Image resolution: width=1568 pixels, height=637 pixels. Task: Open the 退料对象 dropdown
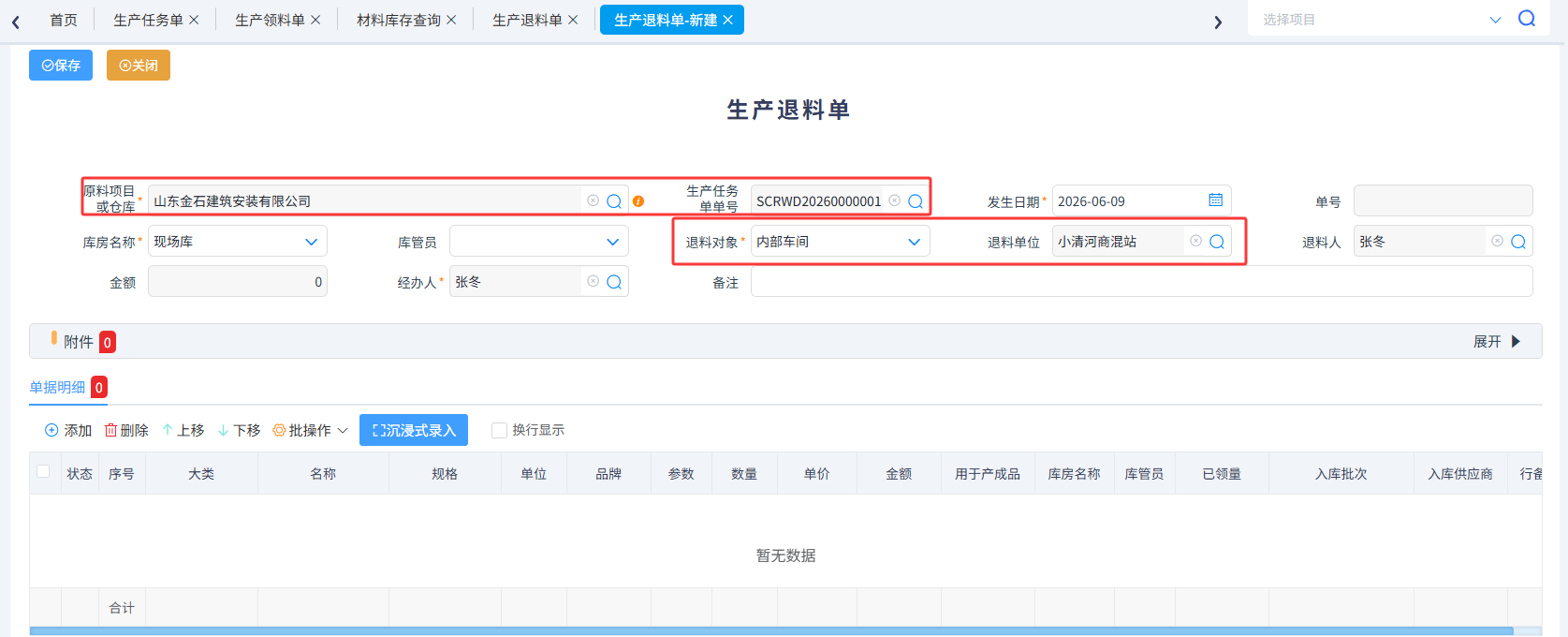[841, 242]
